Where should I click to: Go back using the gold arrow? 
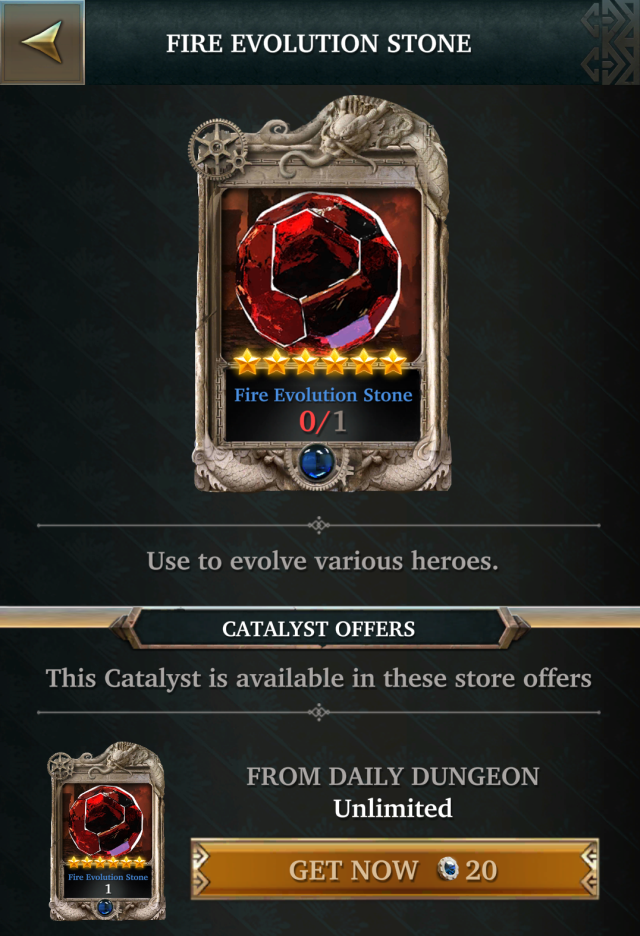pos(42,42)
